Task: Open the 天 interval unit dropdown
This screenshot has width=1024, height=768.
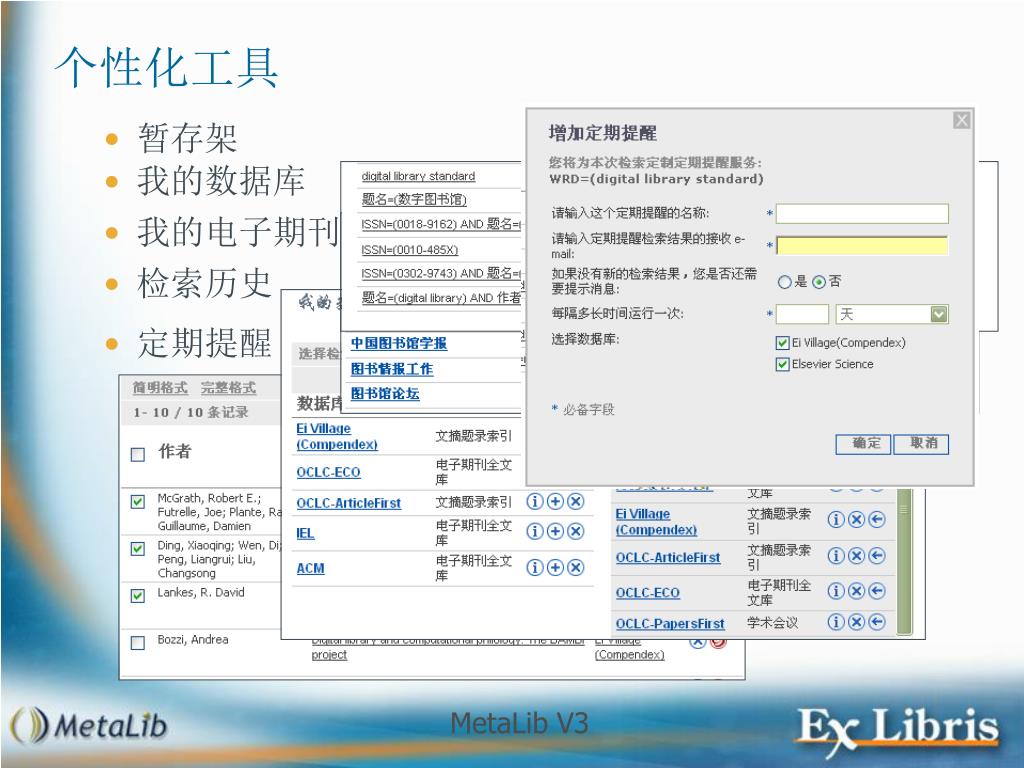Action: (x=938, y=314)
